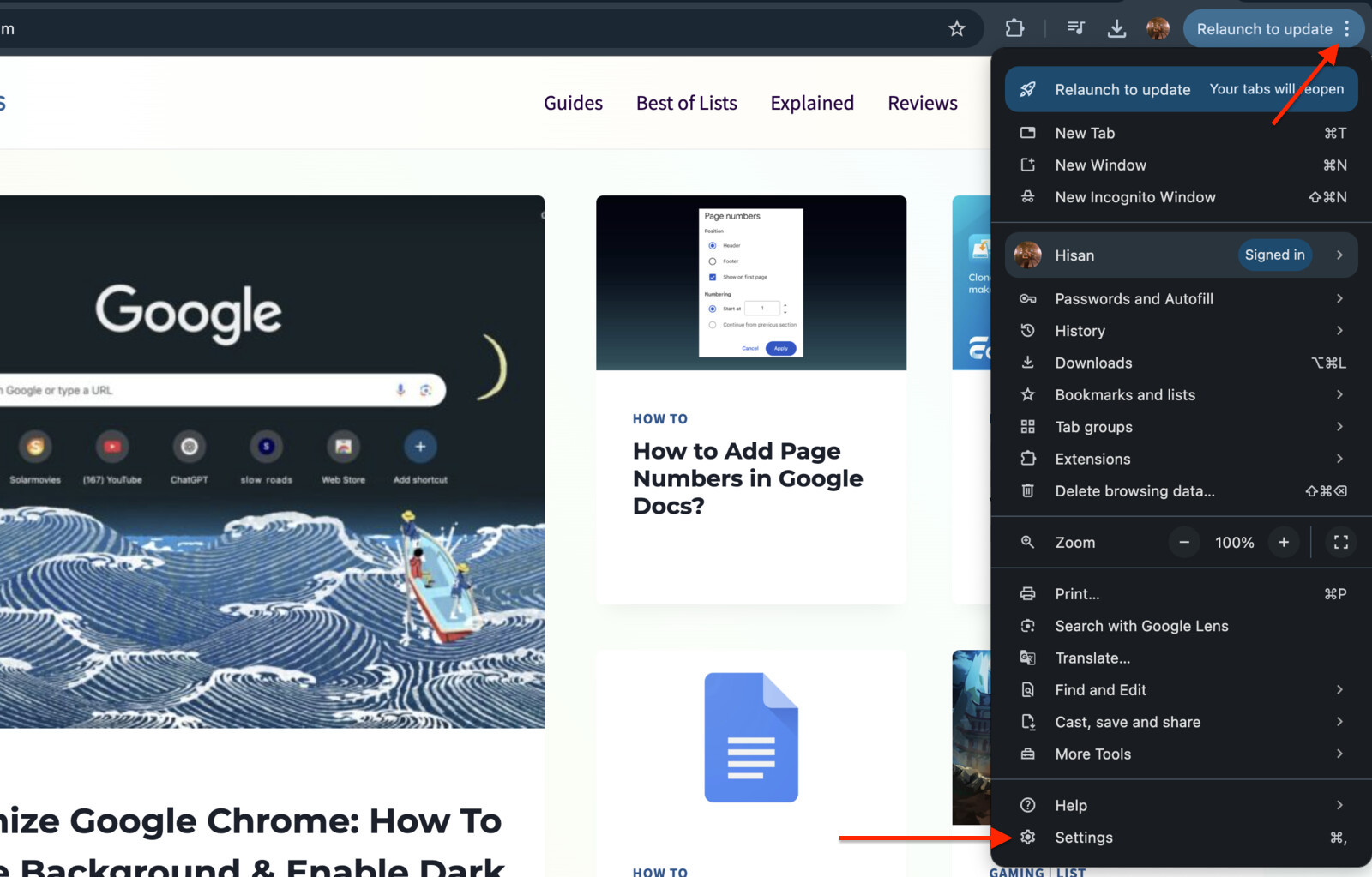Uncheck Show on first page
The image size is (1372, 877).
[x=713, y=277]
